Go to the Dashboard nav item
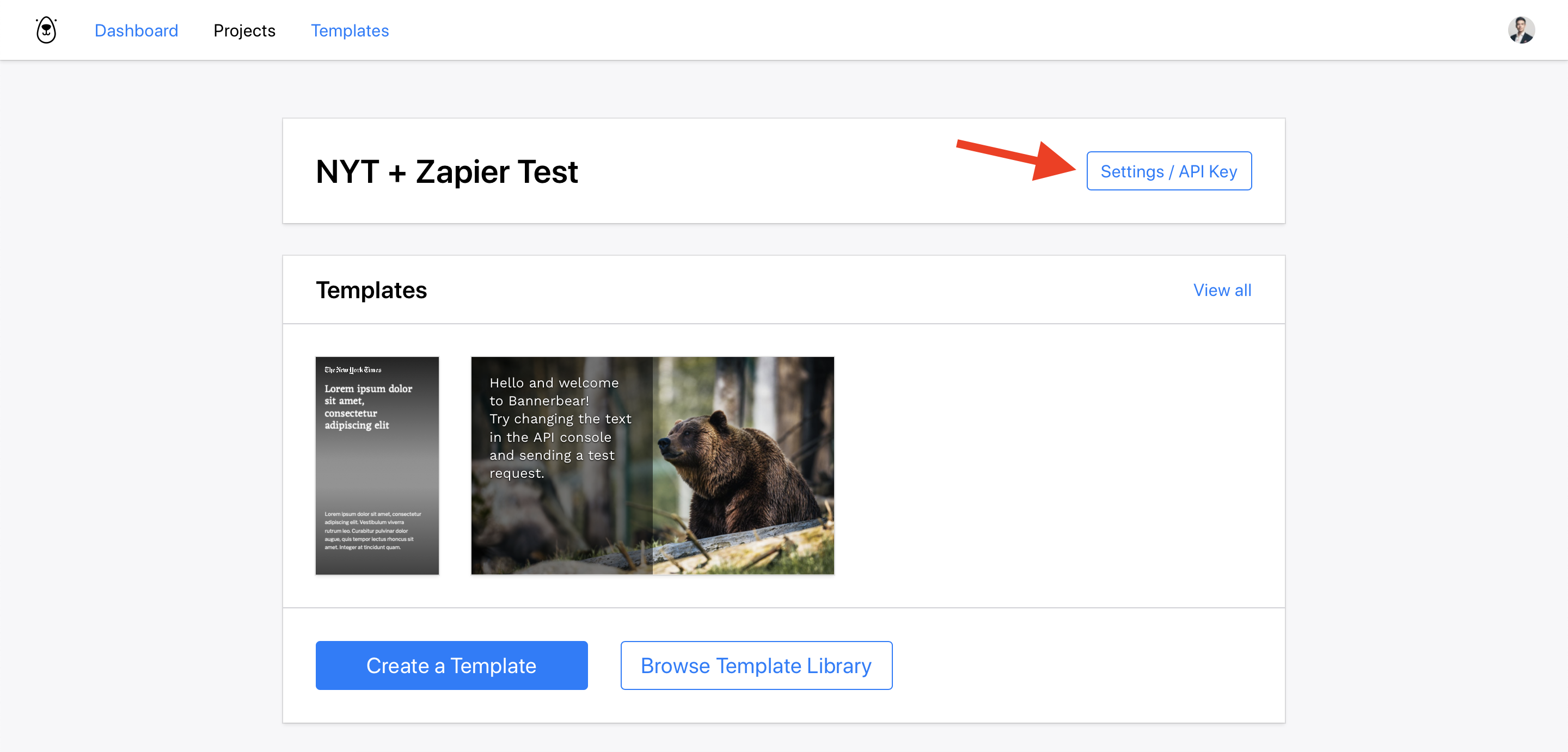 (x=136, y=30)
